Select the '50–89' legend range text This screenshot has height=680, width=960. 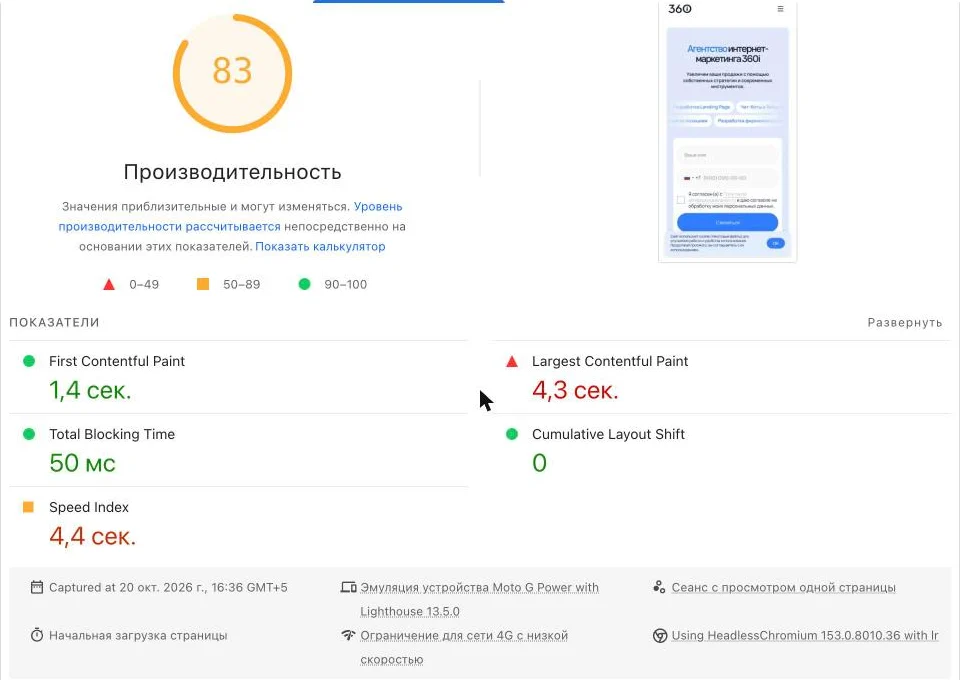(241, 284)
